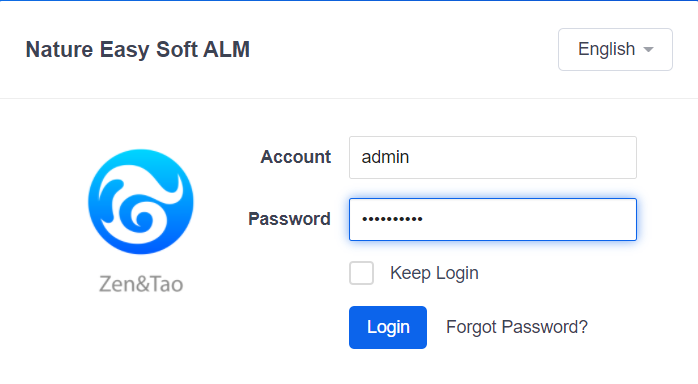
Task: Click the Password field label
Action: (x=289, y=219)
